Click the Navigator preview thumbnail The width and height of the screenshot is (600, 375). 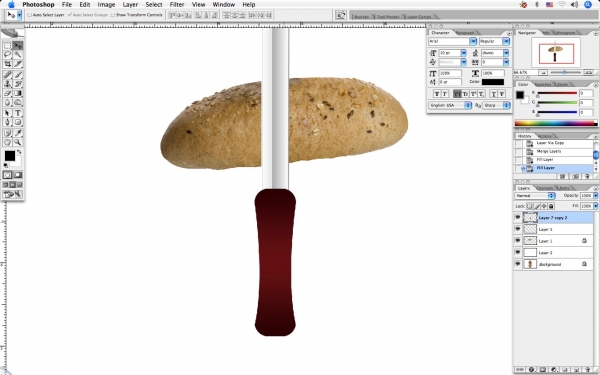click(556, 53)
